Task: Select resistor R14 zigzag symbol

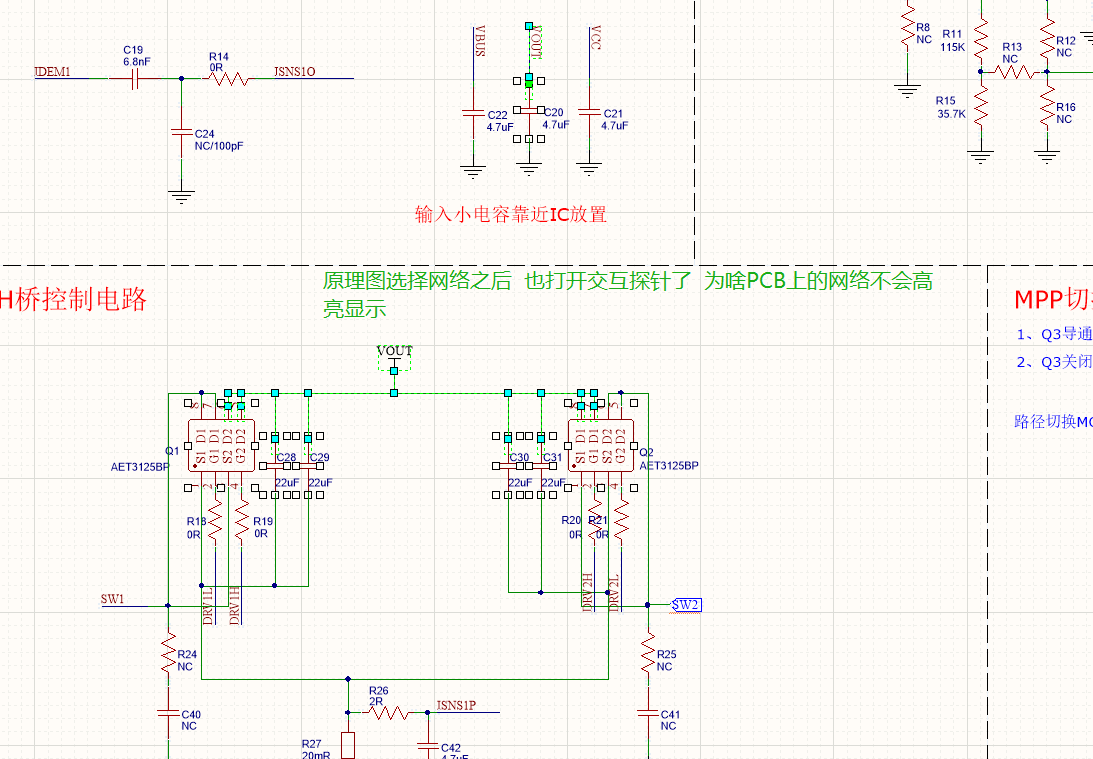Action: (229, 79)
